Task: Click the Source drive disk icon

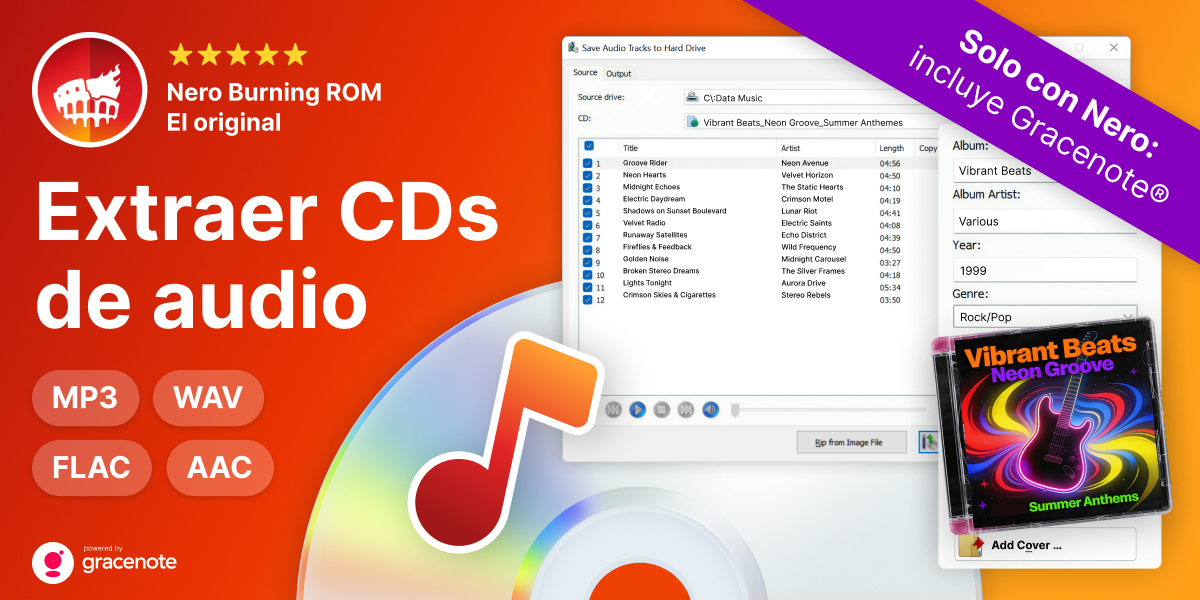Action: point(693,97)
